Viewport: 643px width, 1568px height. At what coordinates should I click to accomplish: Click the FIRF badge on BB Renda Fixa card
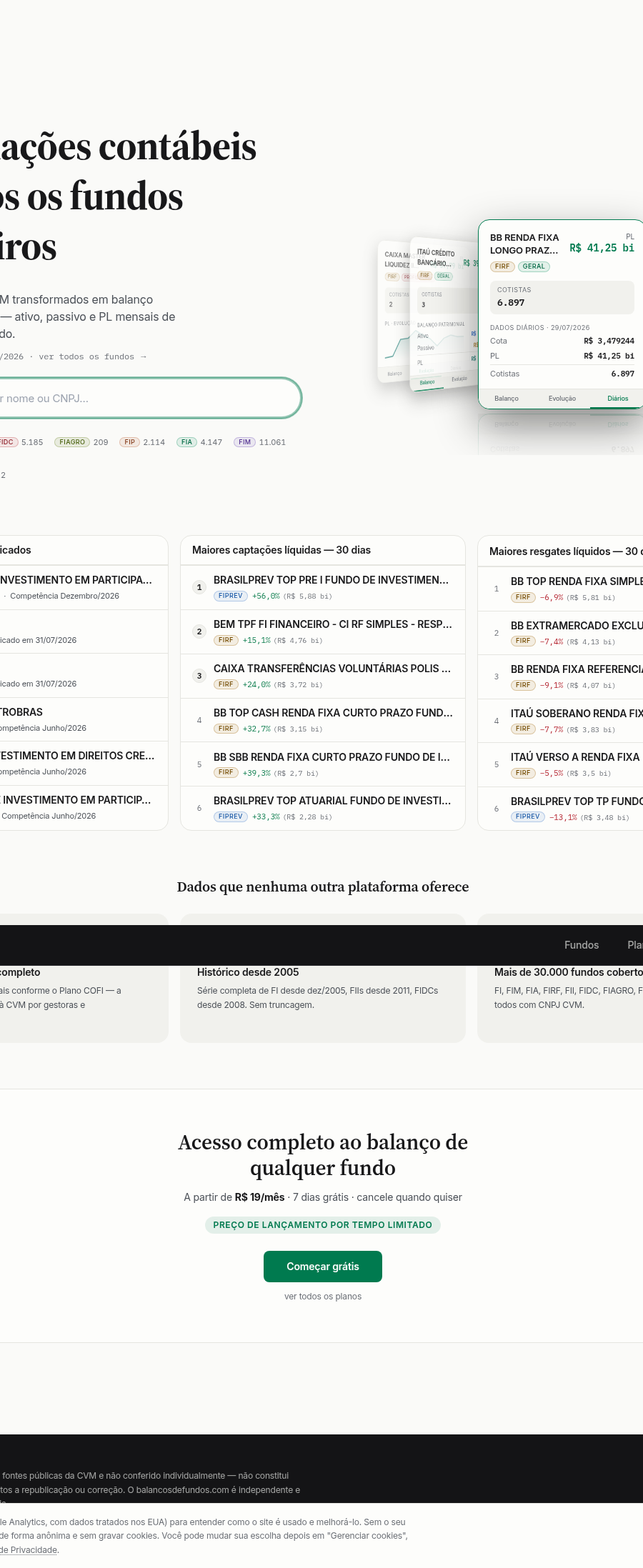(502, 266)
